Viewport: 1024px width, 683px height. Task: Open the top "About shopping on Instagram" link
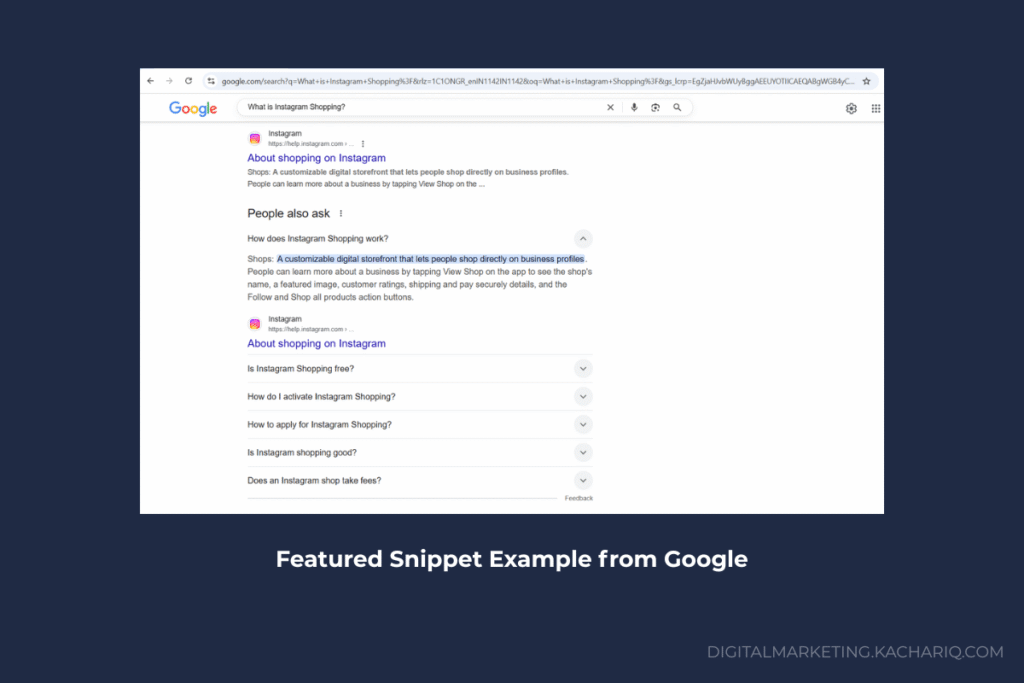click(x=316, y=158)
